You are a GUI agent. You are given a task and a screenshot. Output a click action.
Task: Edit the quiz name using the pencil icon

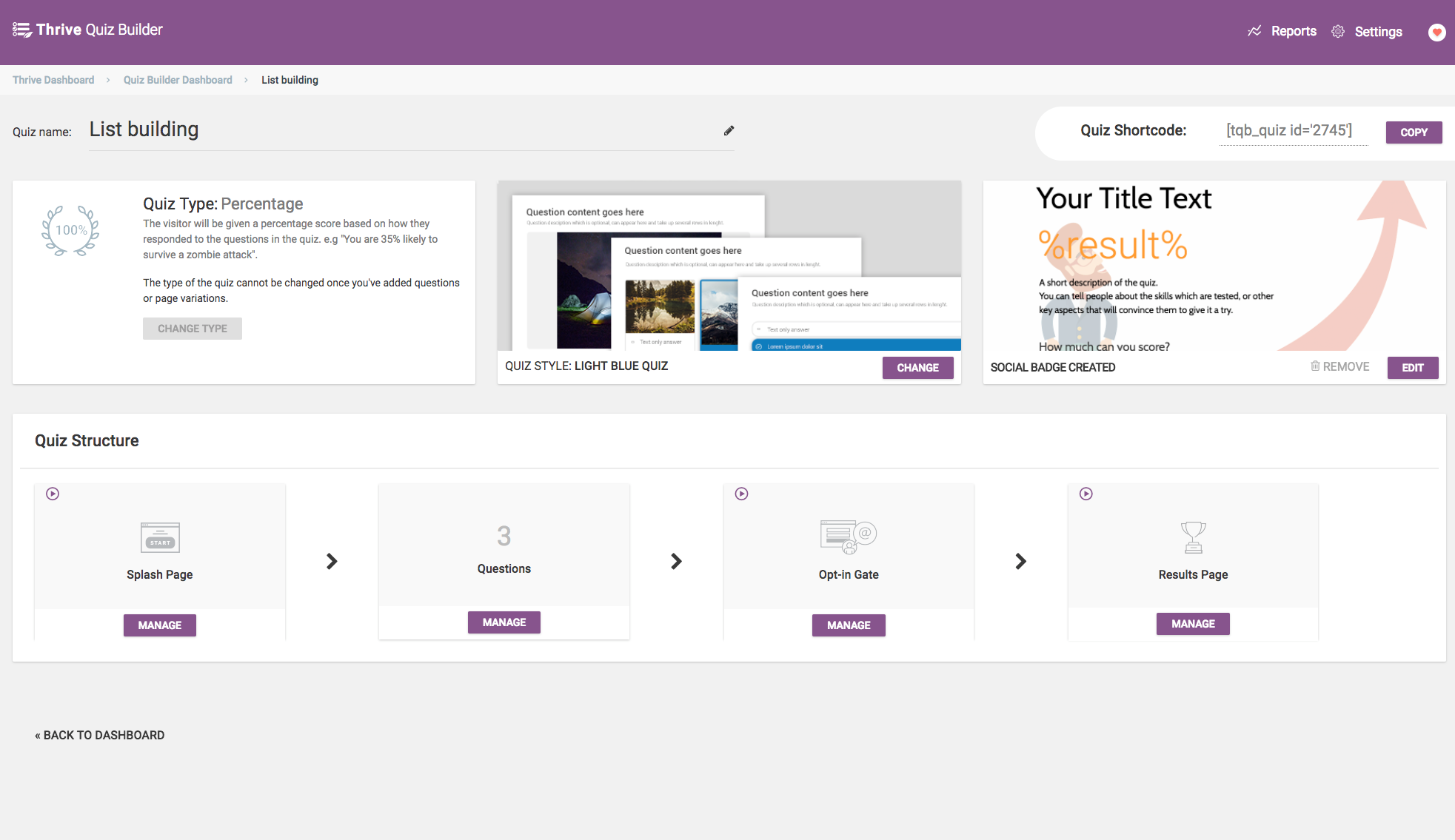point(729,130)
